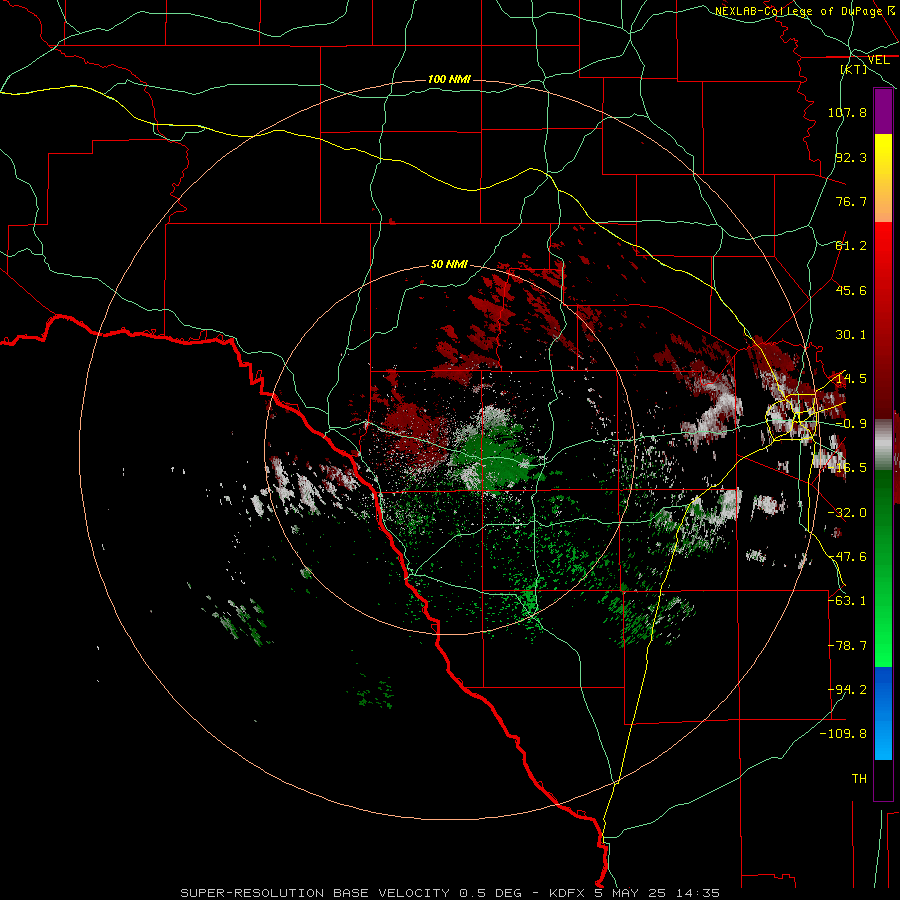This screenshot has height=900, width=900.
Task: Click the 76.7 velocity scale value
Action: coord(851,201)
